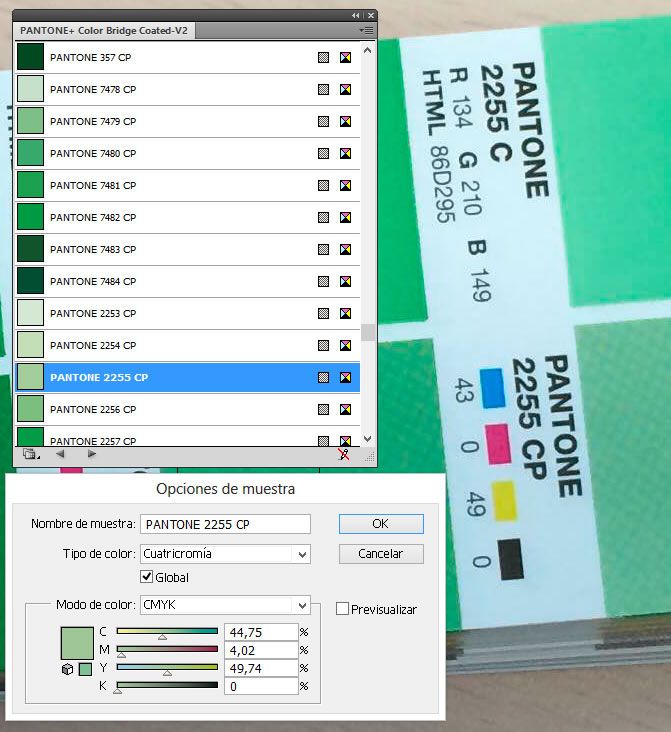This screenshot has height=732, width=671.
Task: Select the PANTONE 357 CP dark green swatch
Action: pyautogui.click(x=30, y=56)
